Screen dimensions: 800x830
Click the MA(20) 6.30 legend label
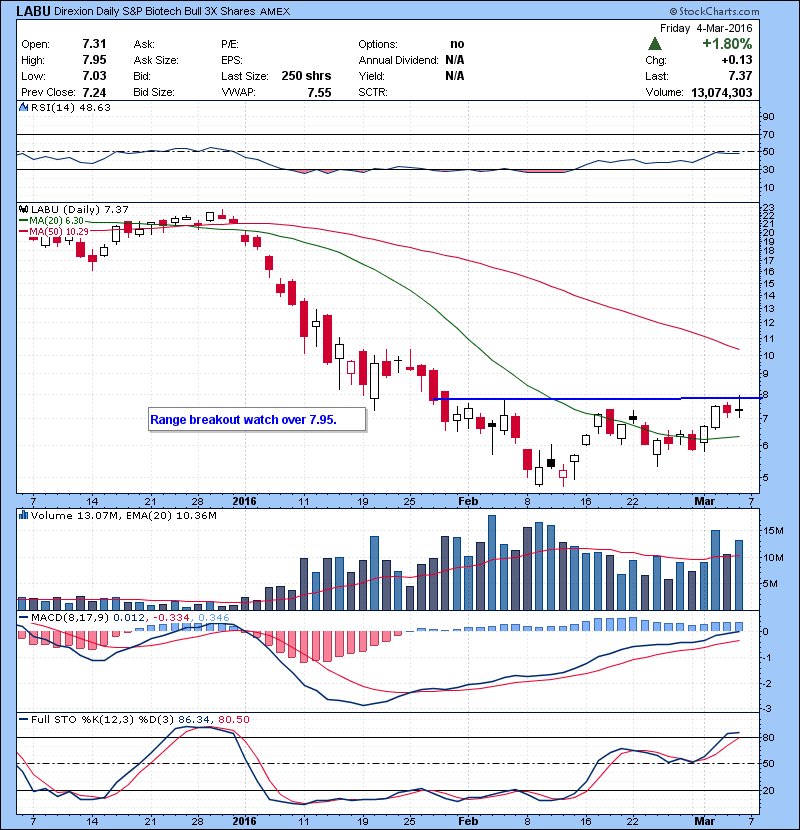57,221
